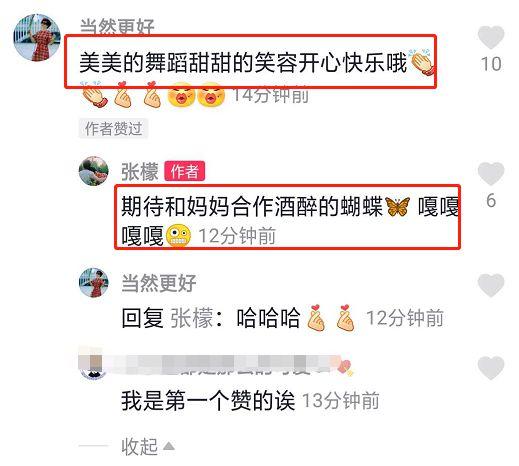
Task: Tap 张檬 mention in 回复 line
Action: click(x=192, y=318)
